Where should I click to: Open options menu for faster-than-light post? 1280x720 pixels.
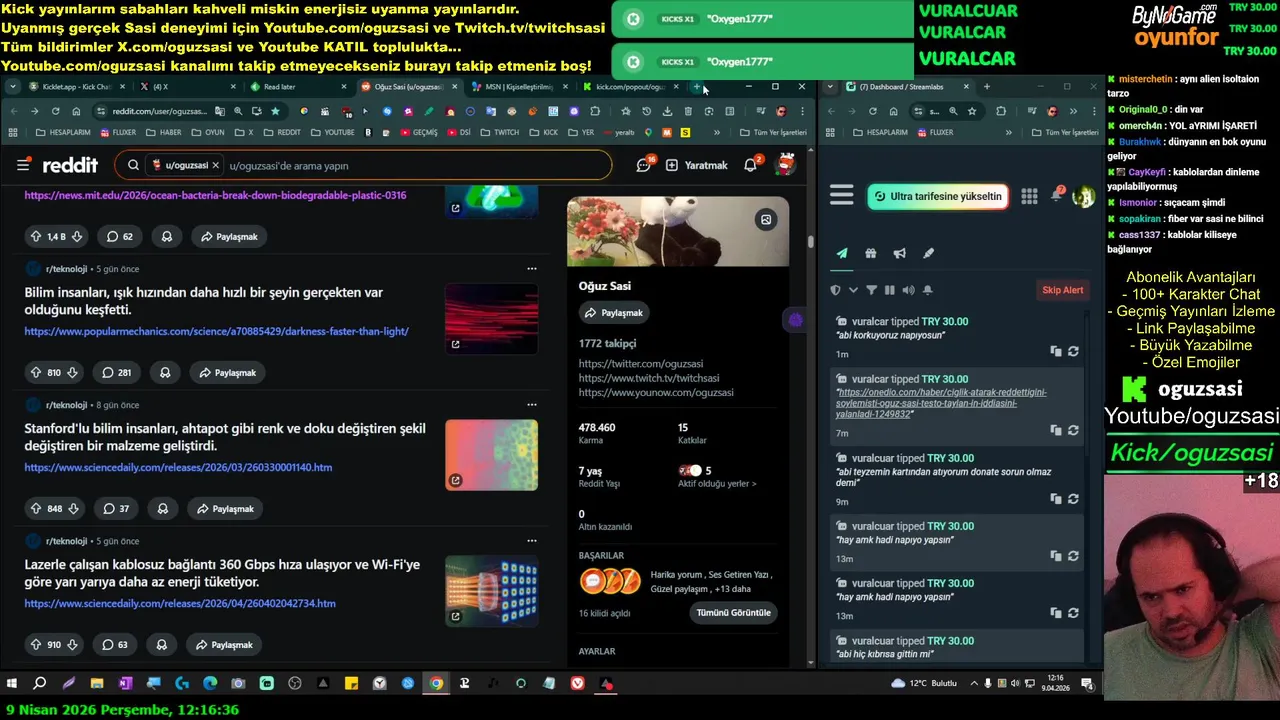(x=532, y=268)
